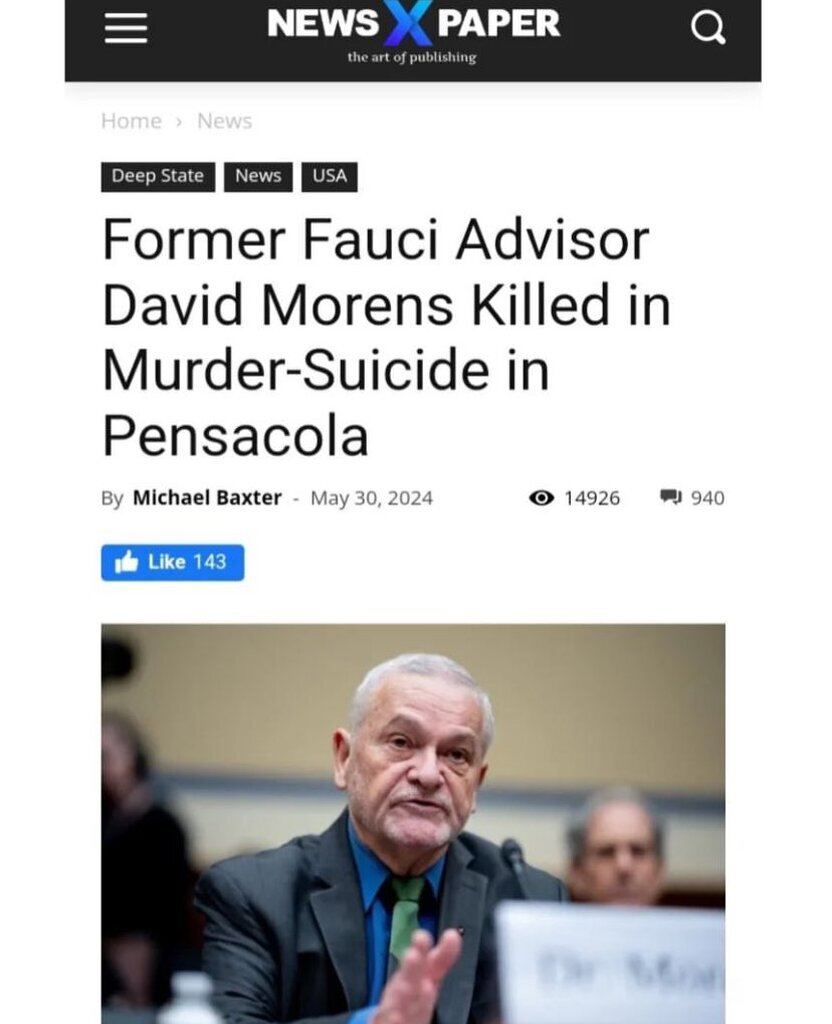Select the USA category tag

coord(329,176)
